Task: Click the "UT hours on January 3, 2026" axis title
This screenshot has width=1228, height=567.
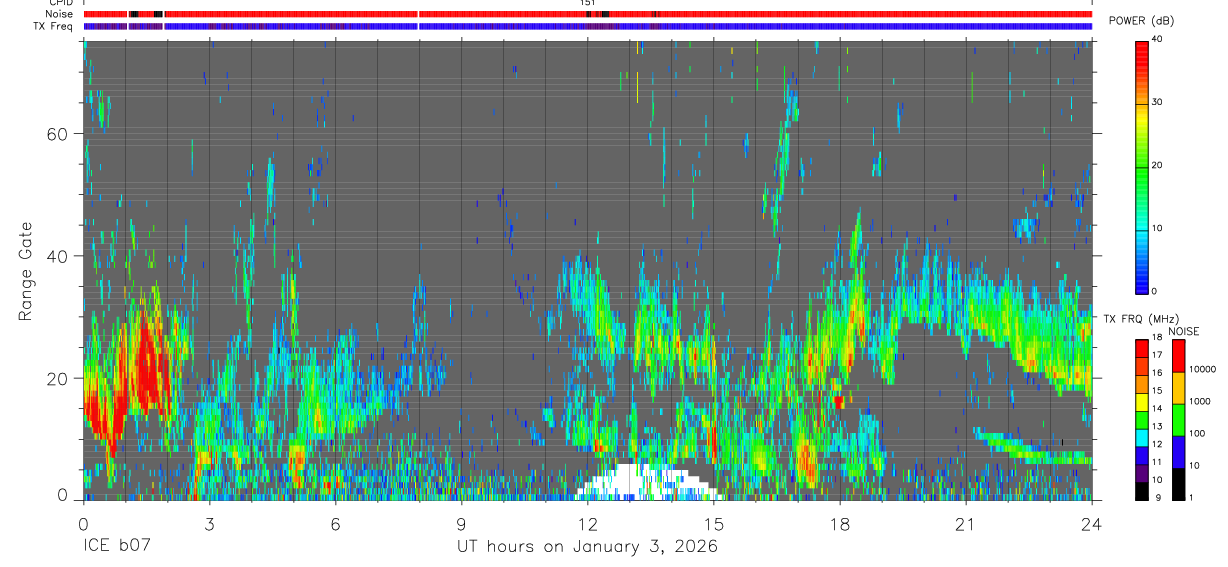Action: click(x=587, y=547)
